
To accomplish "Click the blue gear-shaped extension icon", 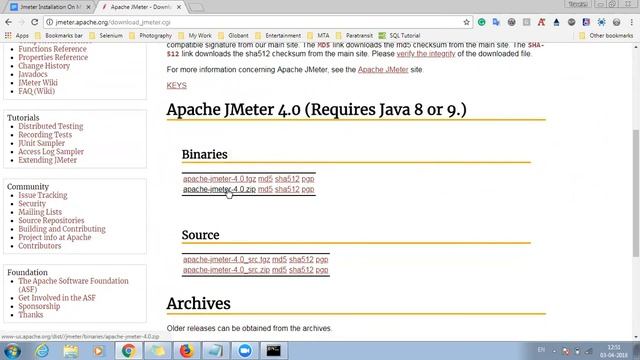I will [601, 22].
